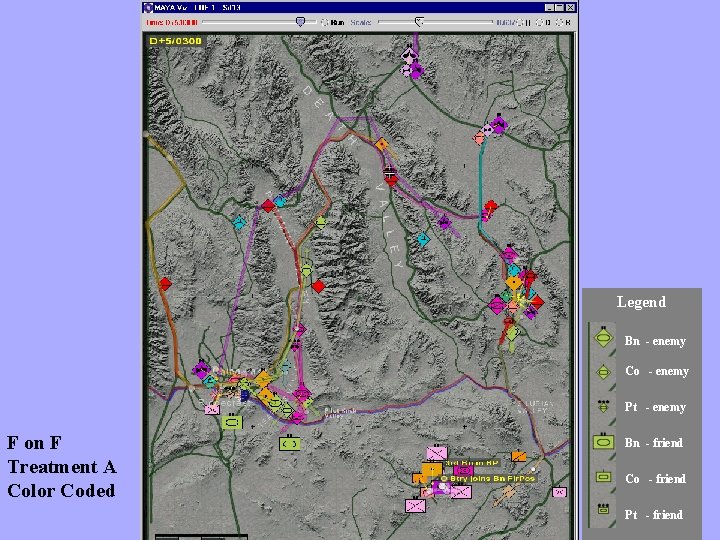Select the purple unit cluster at map top

412,64
